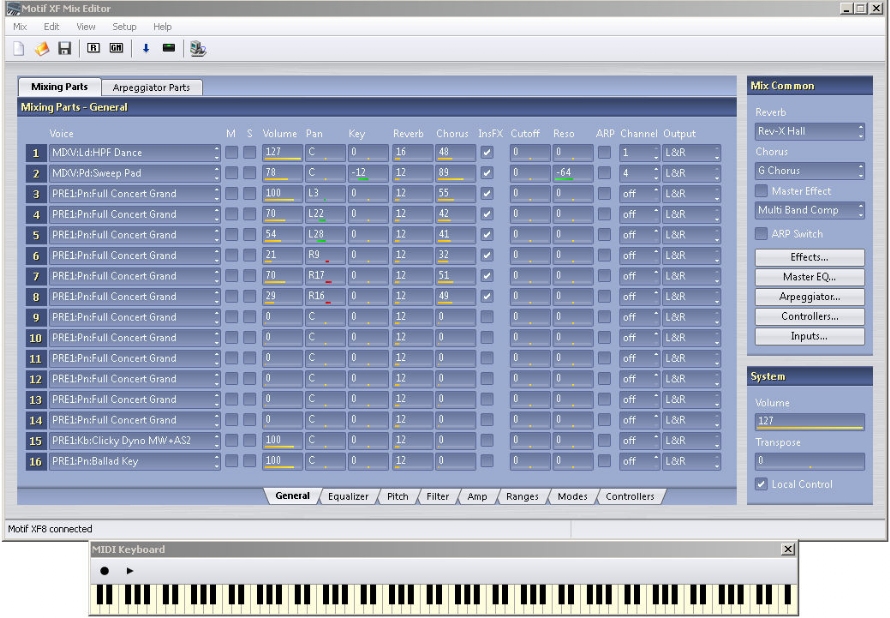Uncheck InsFX for part 8
Image resolution: width=890 pixels, height=618 pixels.
click(487, 296)
